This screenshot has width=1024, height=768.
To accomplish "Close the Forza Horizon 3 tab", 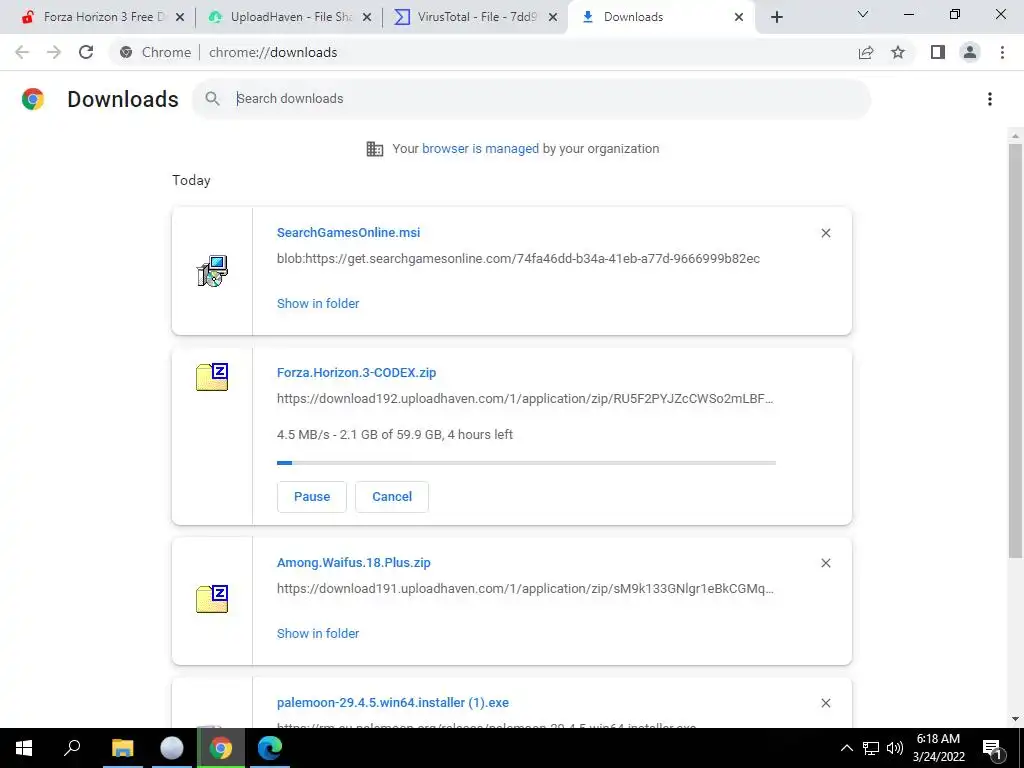I will pyautogui.click(x=180, y=17).
